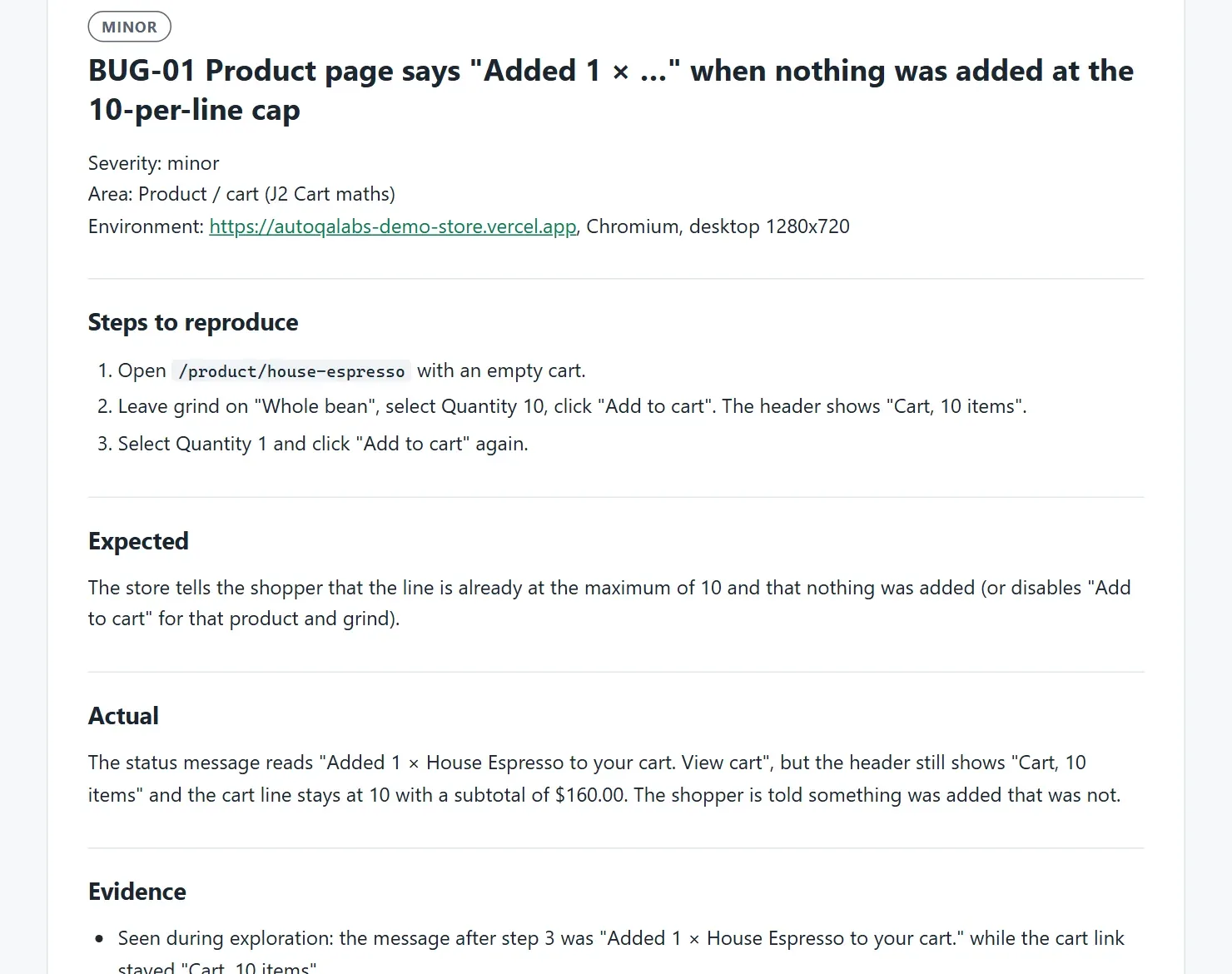
Task: Click step 3 "Select Quantity 1" line
Action: [x=313, y=444]
